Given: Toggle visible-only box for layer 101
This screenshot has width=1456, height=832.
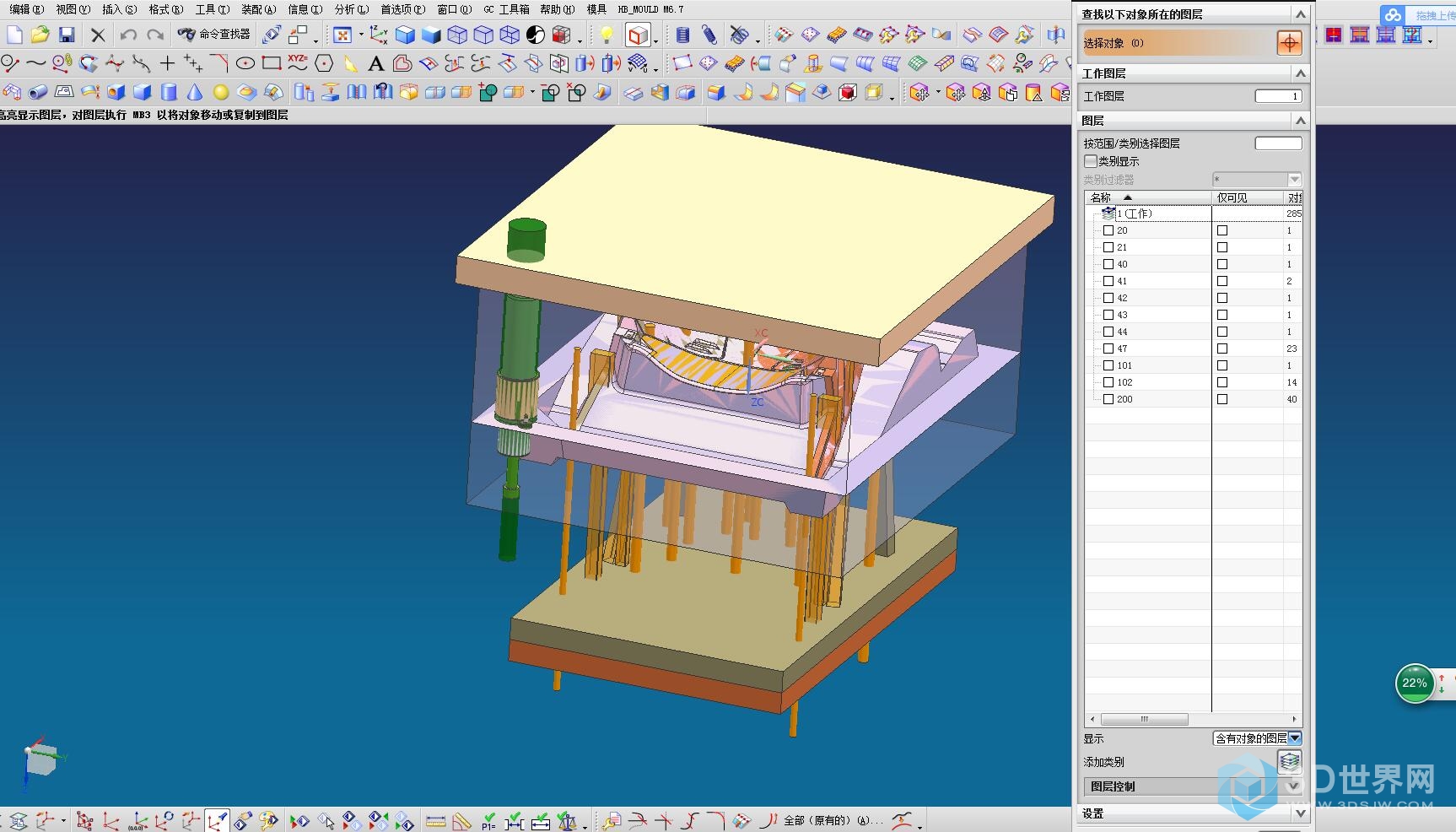Looking at the screenshot, I should click(x=1222, y=365).
